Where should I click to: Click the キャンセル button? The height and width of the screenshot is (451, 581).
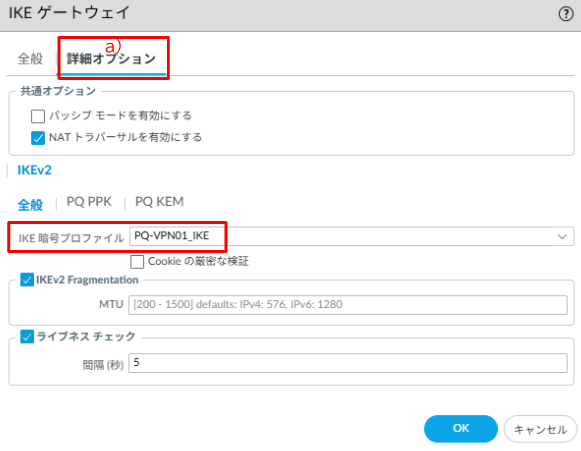pyautogui.click(x=540, y=429)
